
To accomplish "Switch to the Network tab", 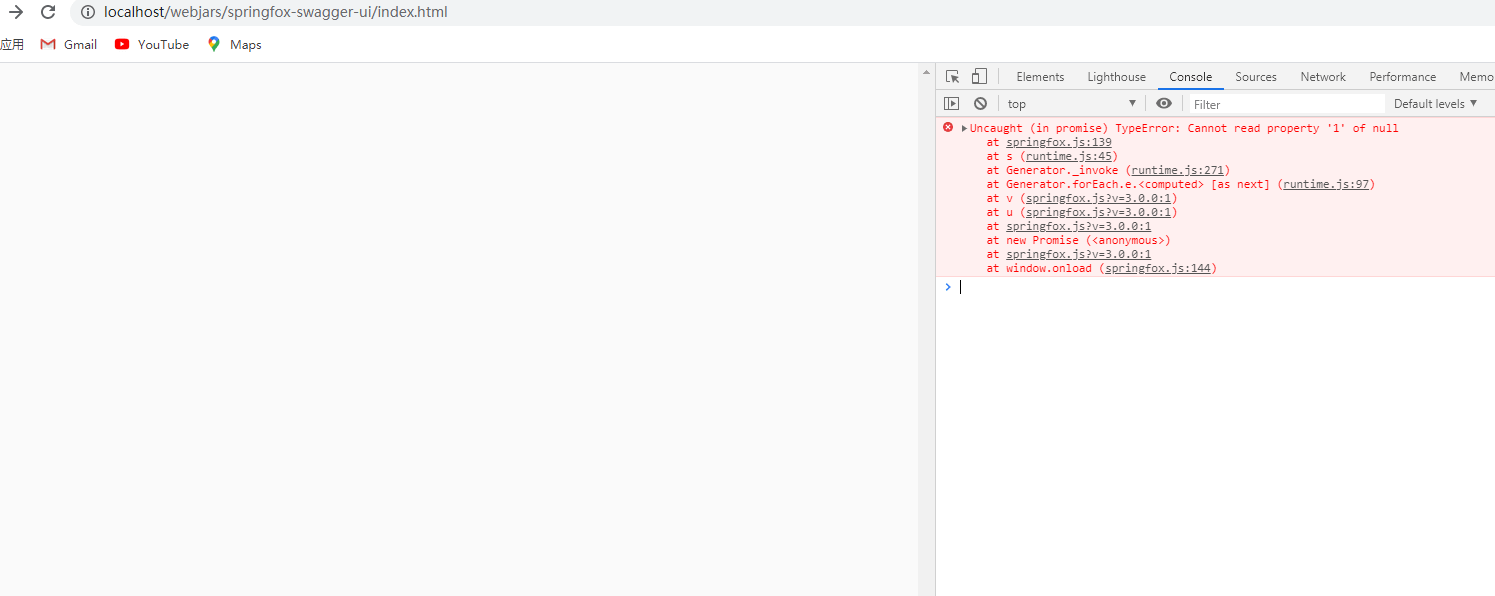I will point(1322,77).
